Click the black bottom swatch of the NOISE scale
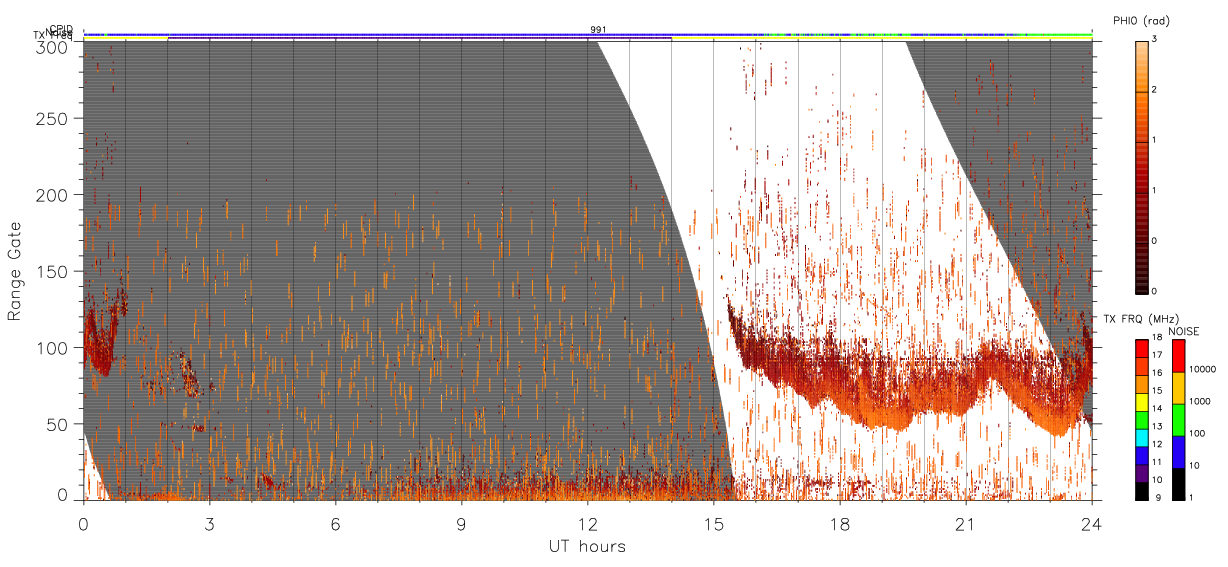Image resolution: width=1228 pixels, height=567 pixels. pyautogui.click(x=1178, y=484)
